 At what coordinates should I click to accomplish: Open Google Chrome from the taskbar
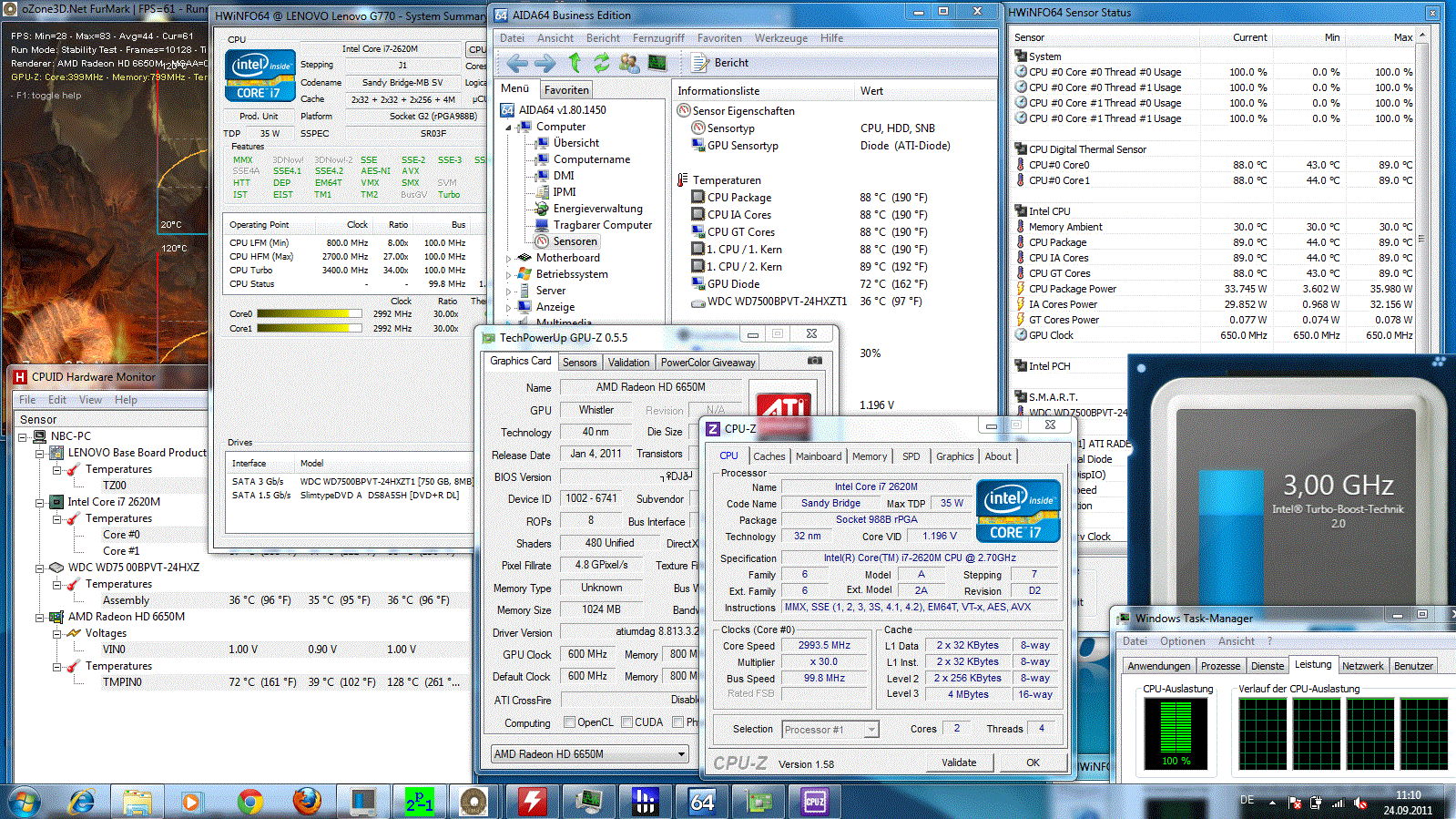[249, 802]
